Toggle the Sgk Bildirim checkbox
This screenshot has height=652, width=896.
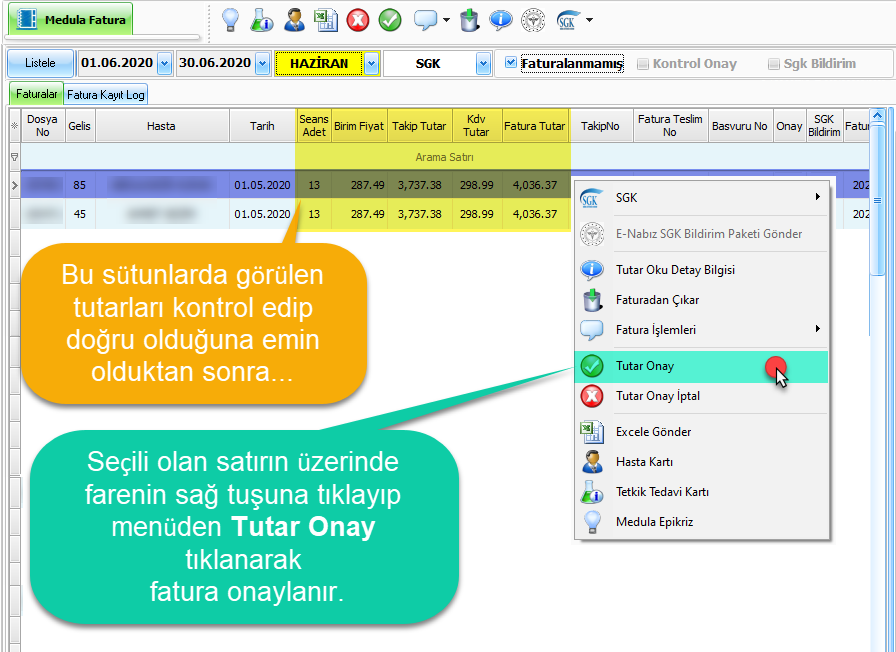coord(774,63)
